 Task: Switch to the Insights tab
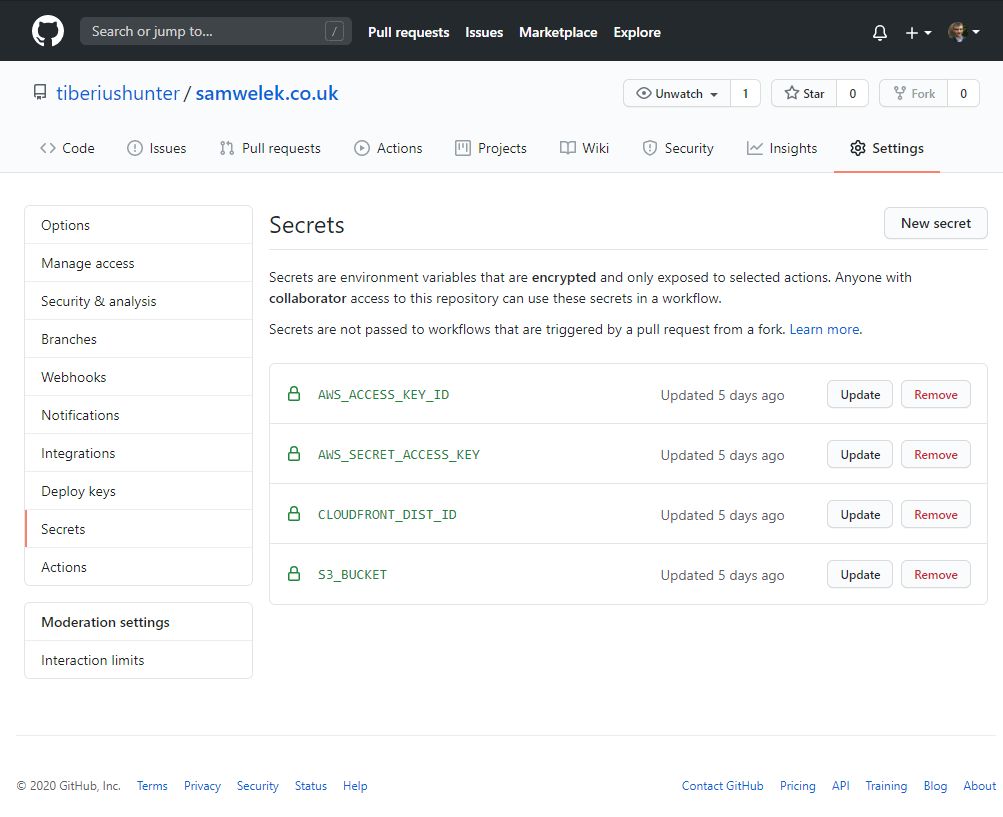[x=782, y=148]
